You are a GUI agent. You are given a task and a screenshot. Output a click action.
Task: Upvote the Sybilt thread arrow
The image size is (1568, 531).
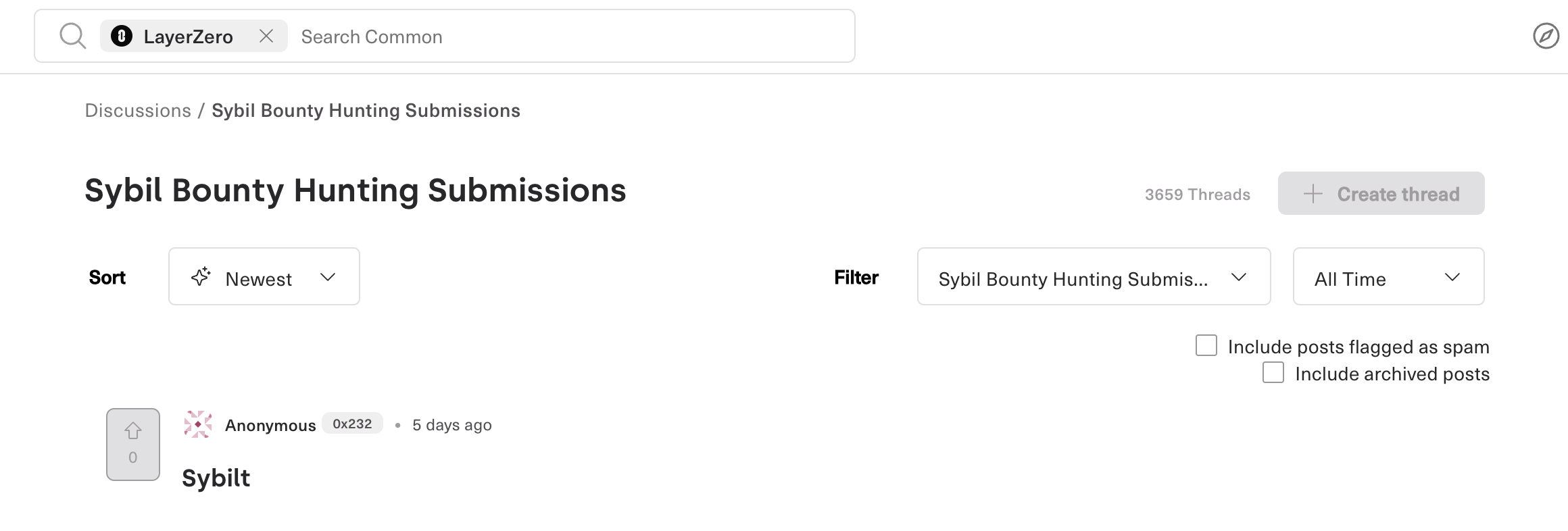click(x=133, y=431)
